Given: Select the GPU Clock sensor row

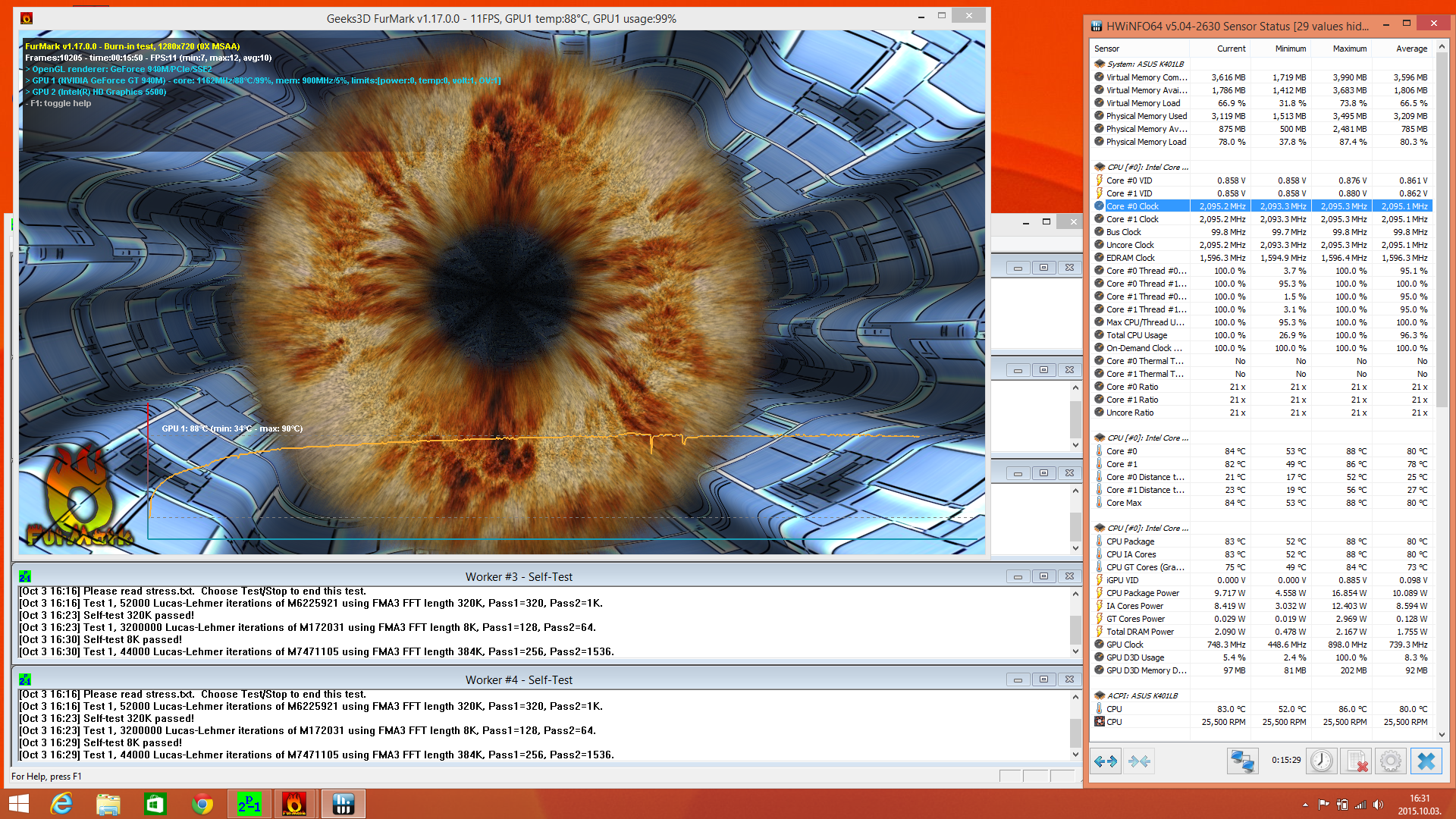Looking at the screenshot, I should [1262, 645].
